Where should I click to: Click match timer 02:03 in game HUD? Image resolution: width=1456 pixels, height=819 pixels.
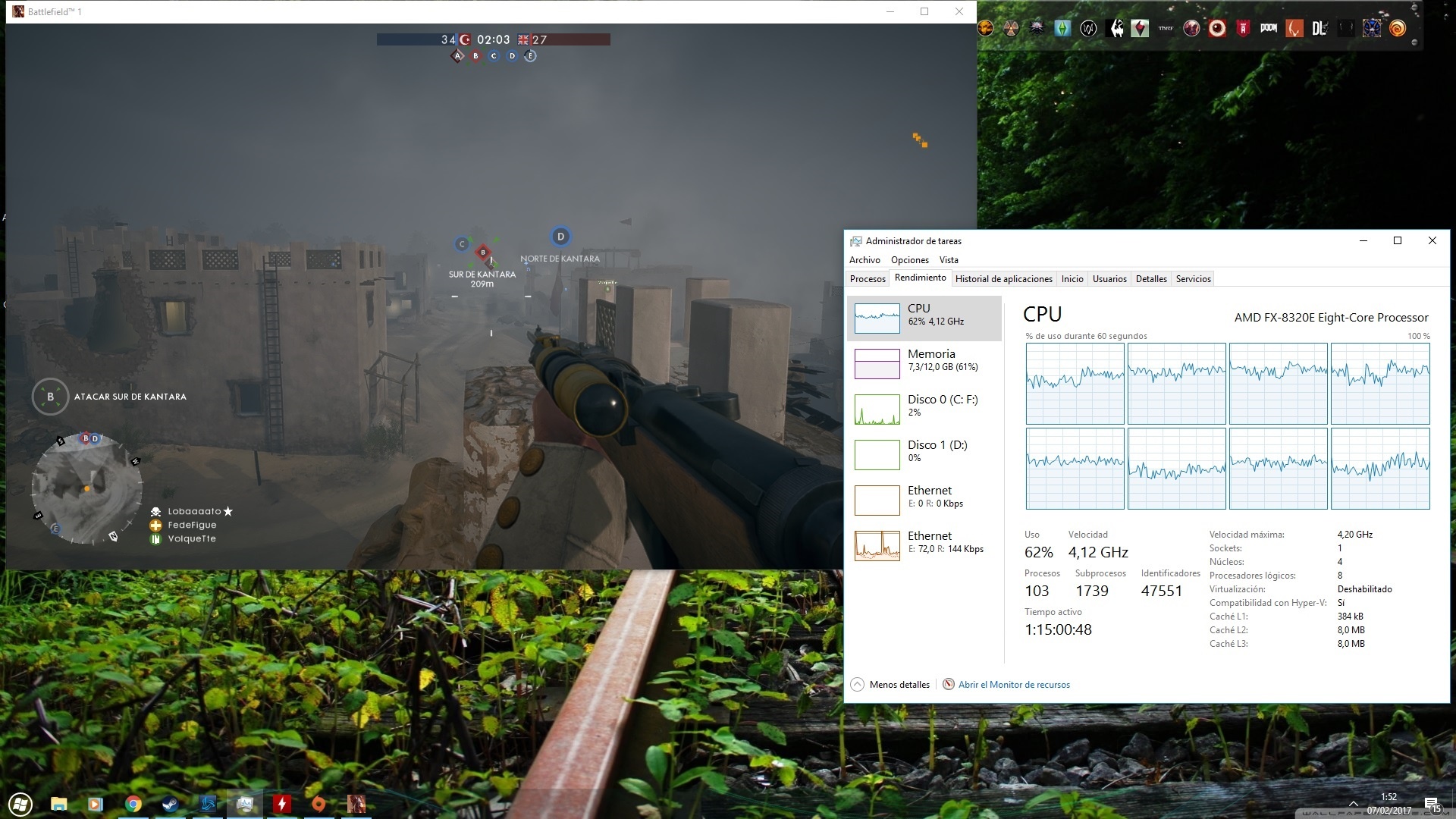click(493, 39)
